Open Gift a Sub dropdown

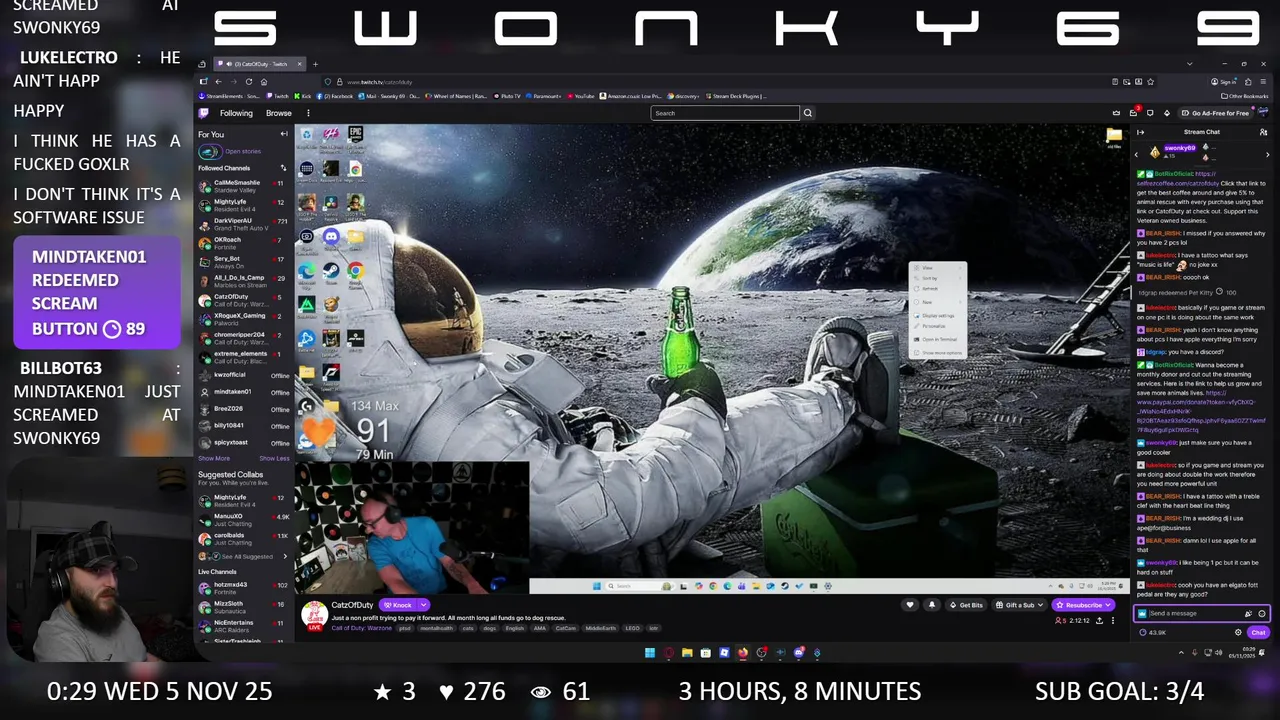pos(1018,605)
